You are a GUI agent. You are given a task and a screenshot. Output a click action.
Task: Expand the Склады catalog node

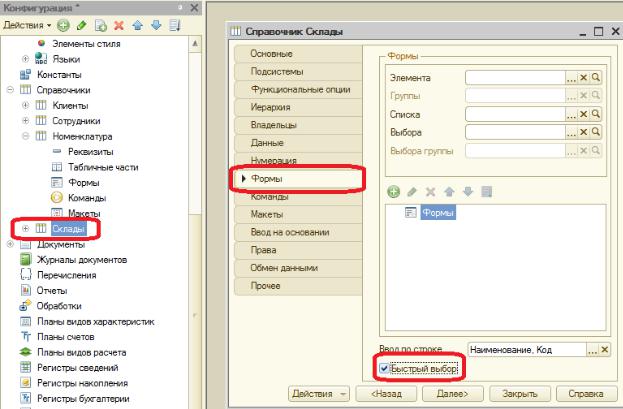(x=25, y=229)
